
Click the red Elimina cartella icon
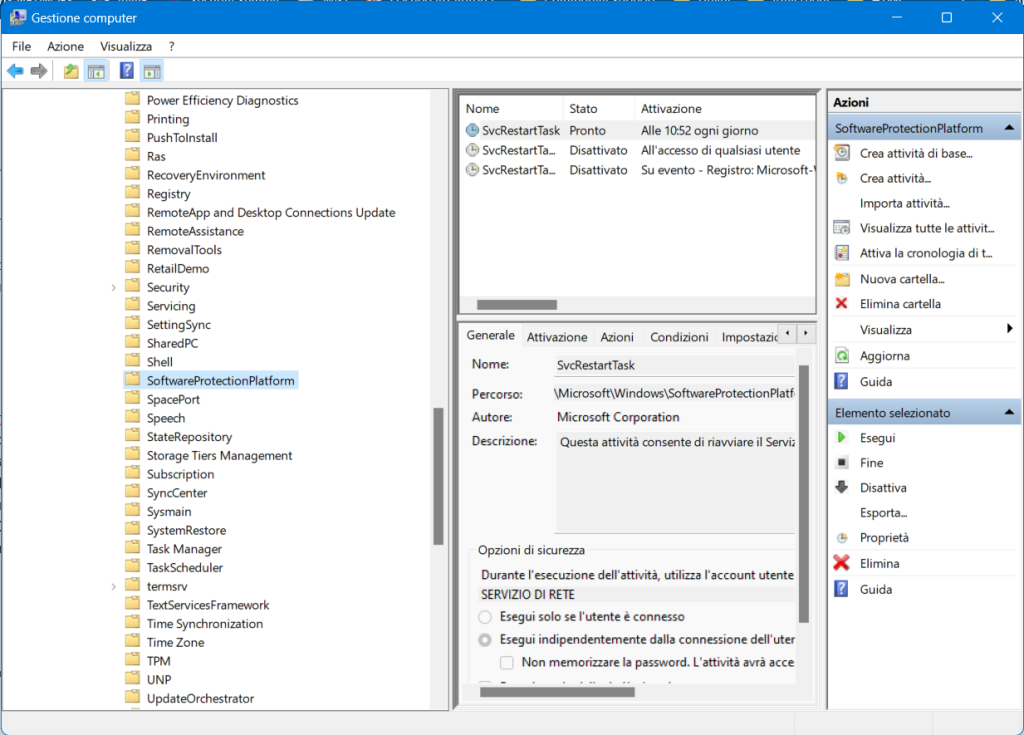click(841, 304)
